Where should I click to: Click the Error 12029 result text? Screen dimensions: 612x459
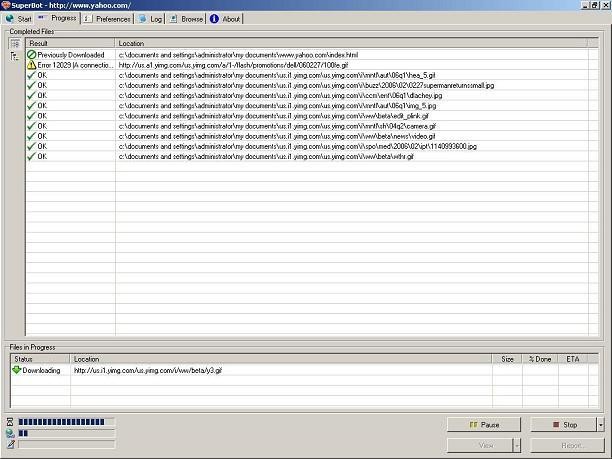pyautogui.click(x=75, y=65)
